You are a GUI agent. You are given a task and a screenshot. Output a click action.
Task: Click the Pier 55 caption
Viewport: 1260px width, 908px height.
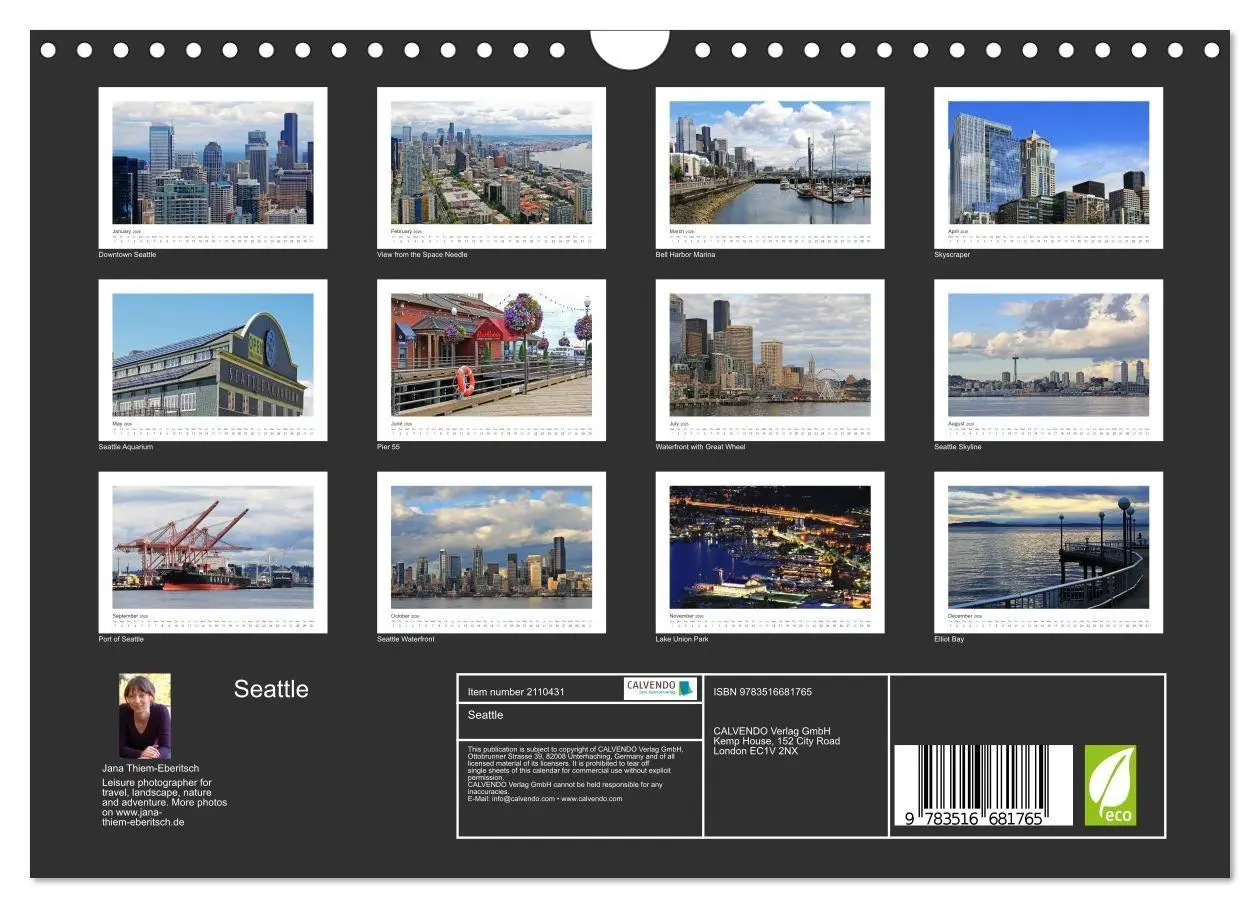point(388,447)
